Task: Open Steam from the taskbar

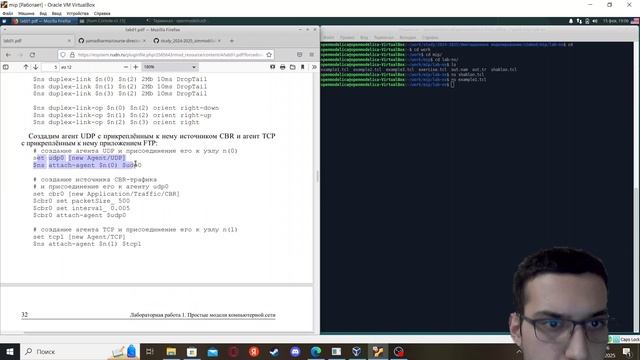Action: pyautogui.click(x=274, y=351)
